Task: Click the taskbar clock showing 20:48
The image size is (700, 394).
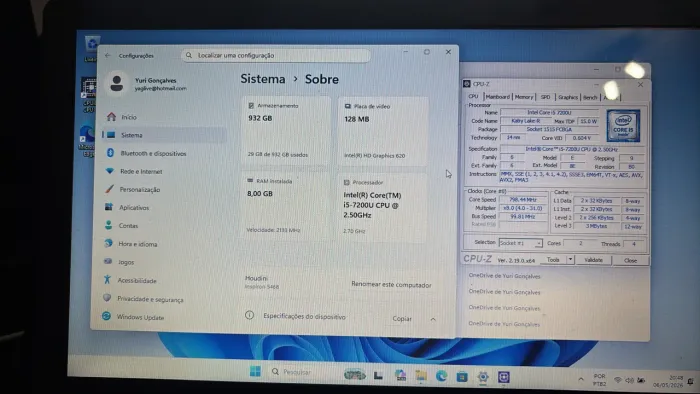Action: pos(668,382)
